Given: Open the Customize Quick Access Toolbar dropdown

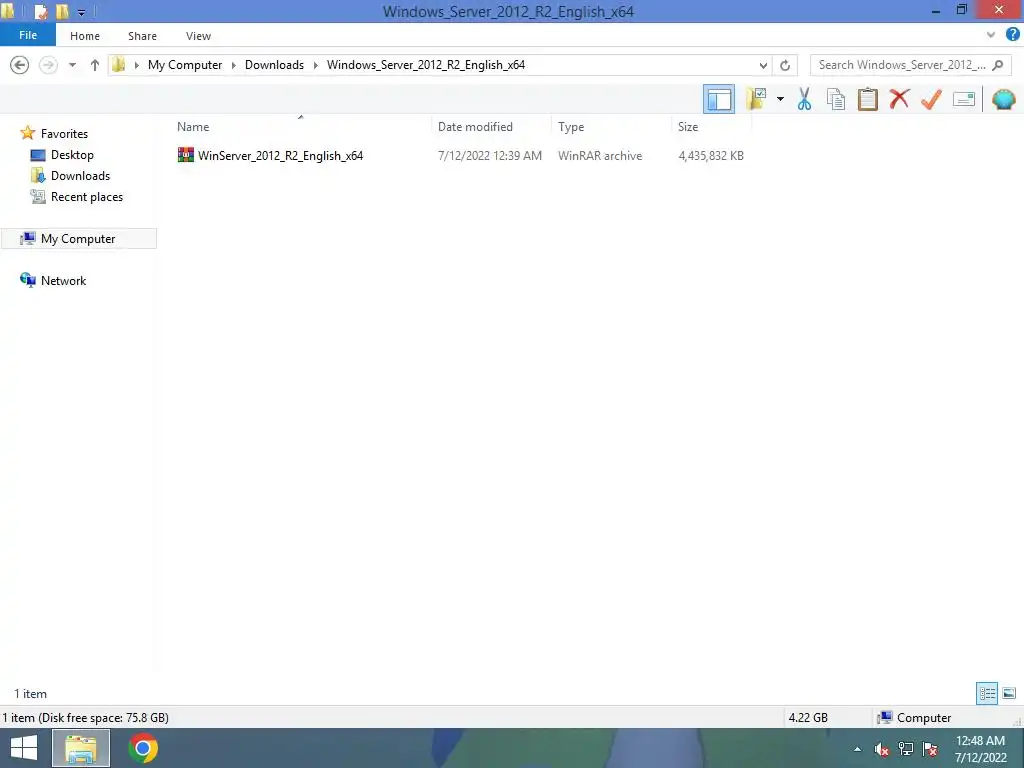Looking at the screenshot, I should [x=81, y=12].
